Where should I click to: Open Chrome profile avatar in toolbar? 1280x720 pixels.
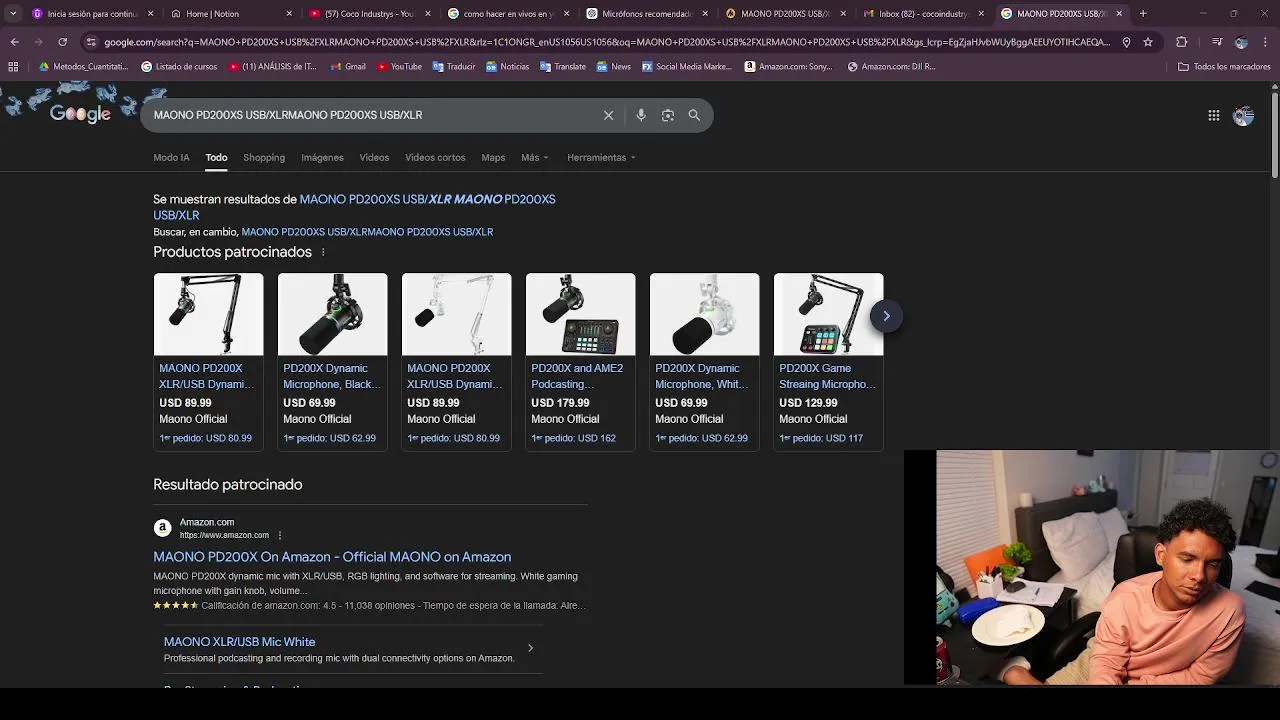click(x=1241, y=42)
